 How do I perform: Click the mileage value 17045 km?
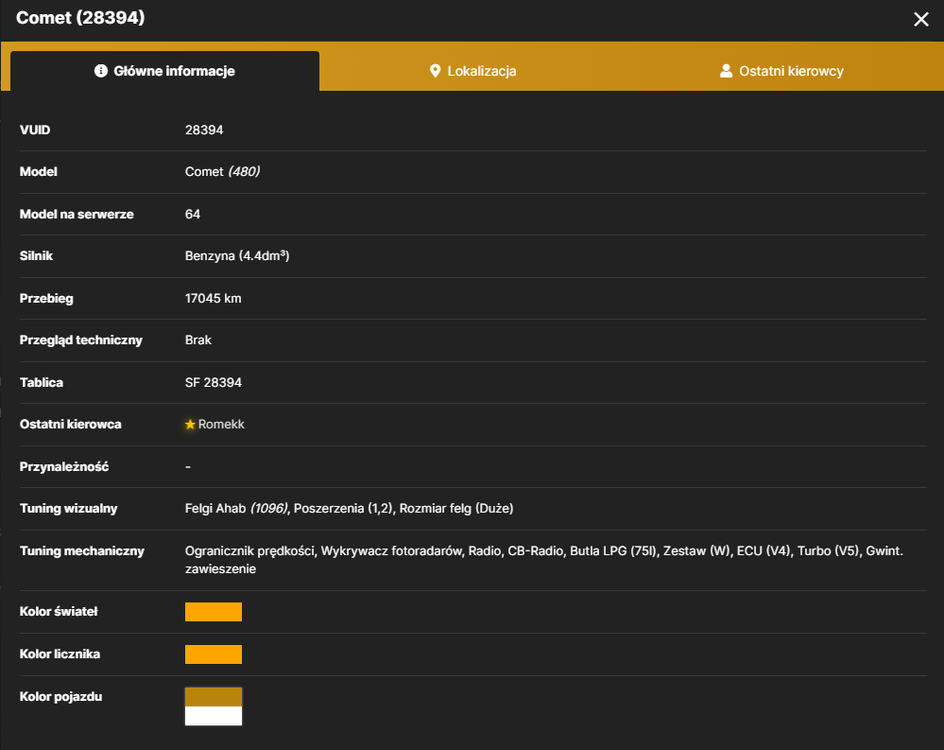click(213, 299)
